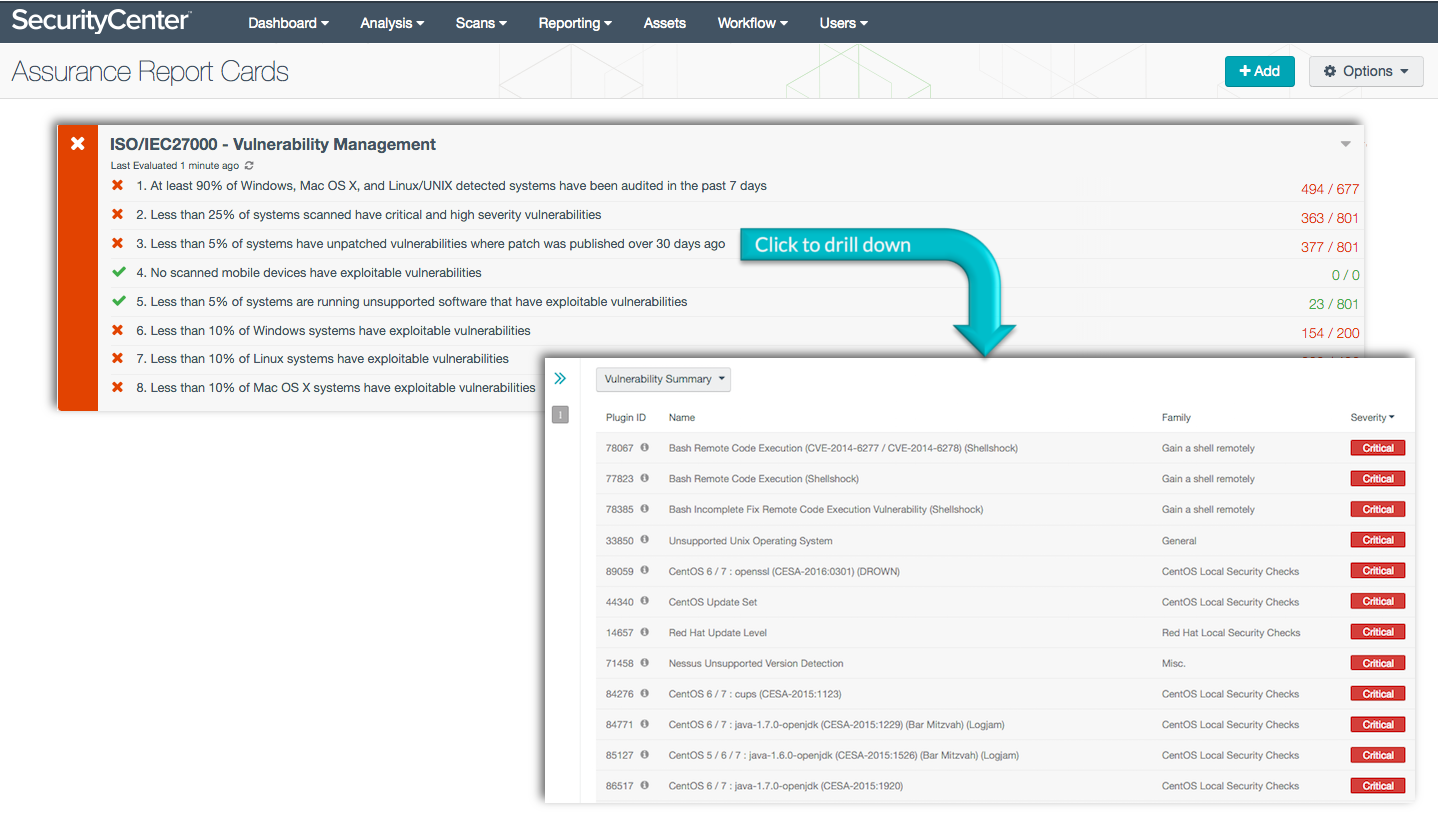Click Critical badge for plugin 78067
Viewport: 1440px width, 820px height.
pyautogui.click(x=1378, y=448)
